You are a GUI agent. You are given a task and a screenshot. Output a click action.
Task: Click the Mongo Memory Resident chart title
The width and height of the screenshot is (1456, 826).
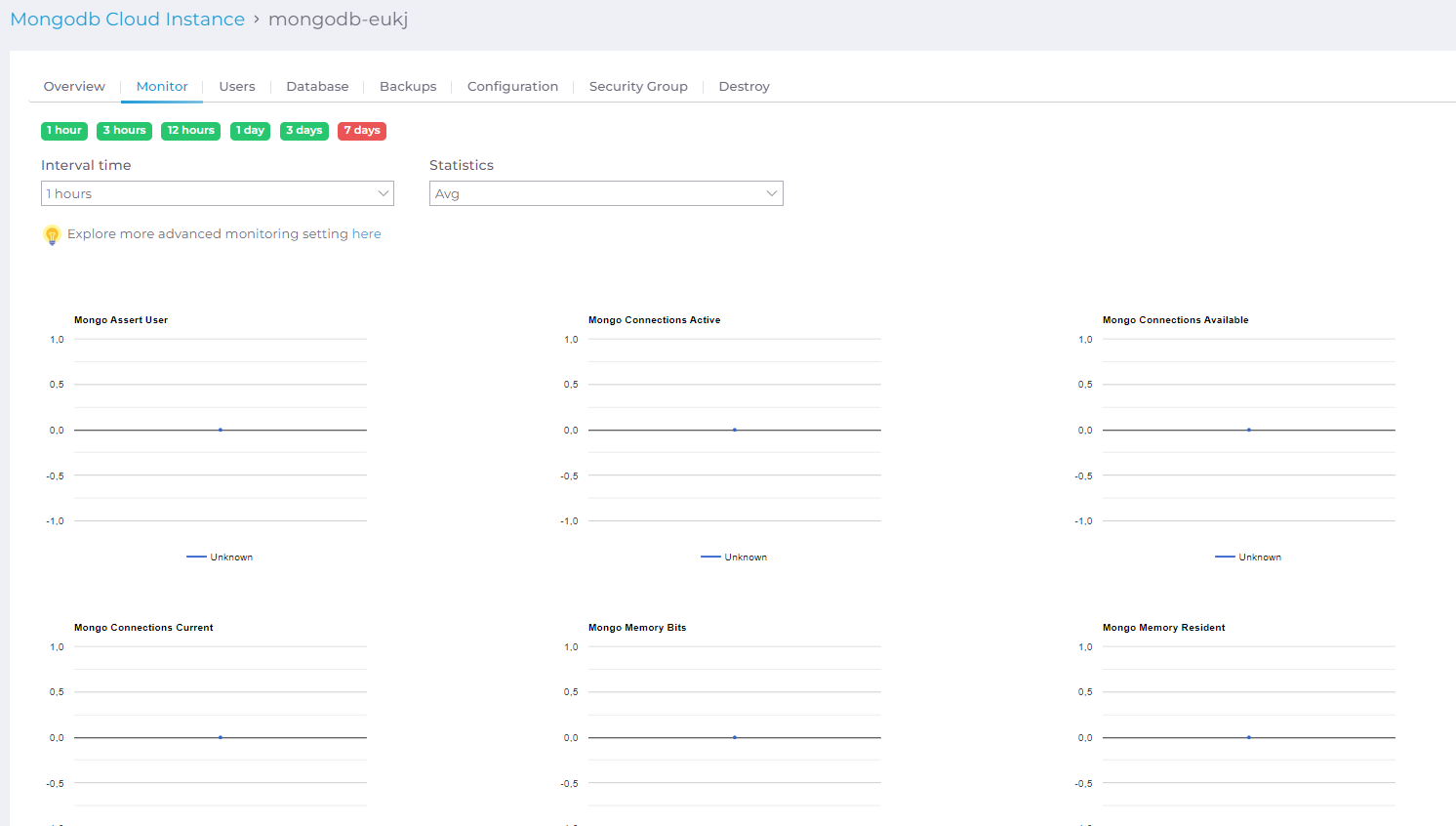1164,628
